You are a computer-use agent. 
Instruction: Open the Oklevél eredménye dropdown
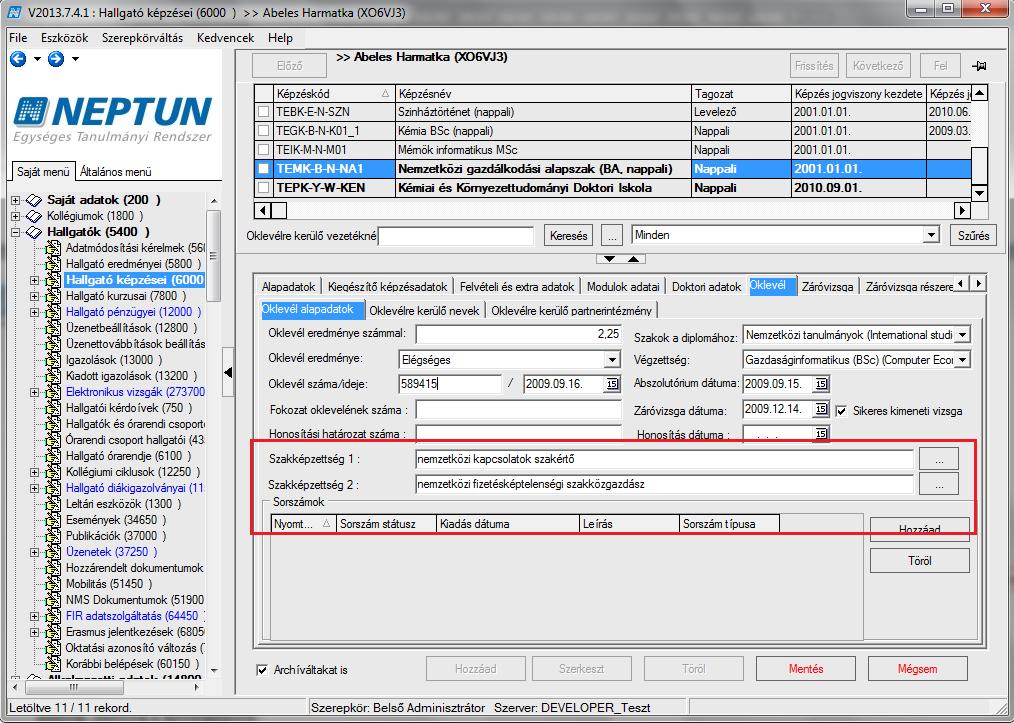pyautogui.click(x=612, y=360)
